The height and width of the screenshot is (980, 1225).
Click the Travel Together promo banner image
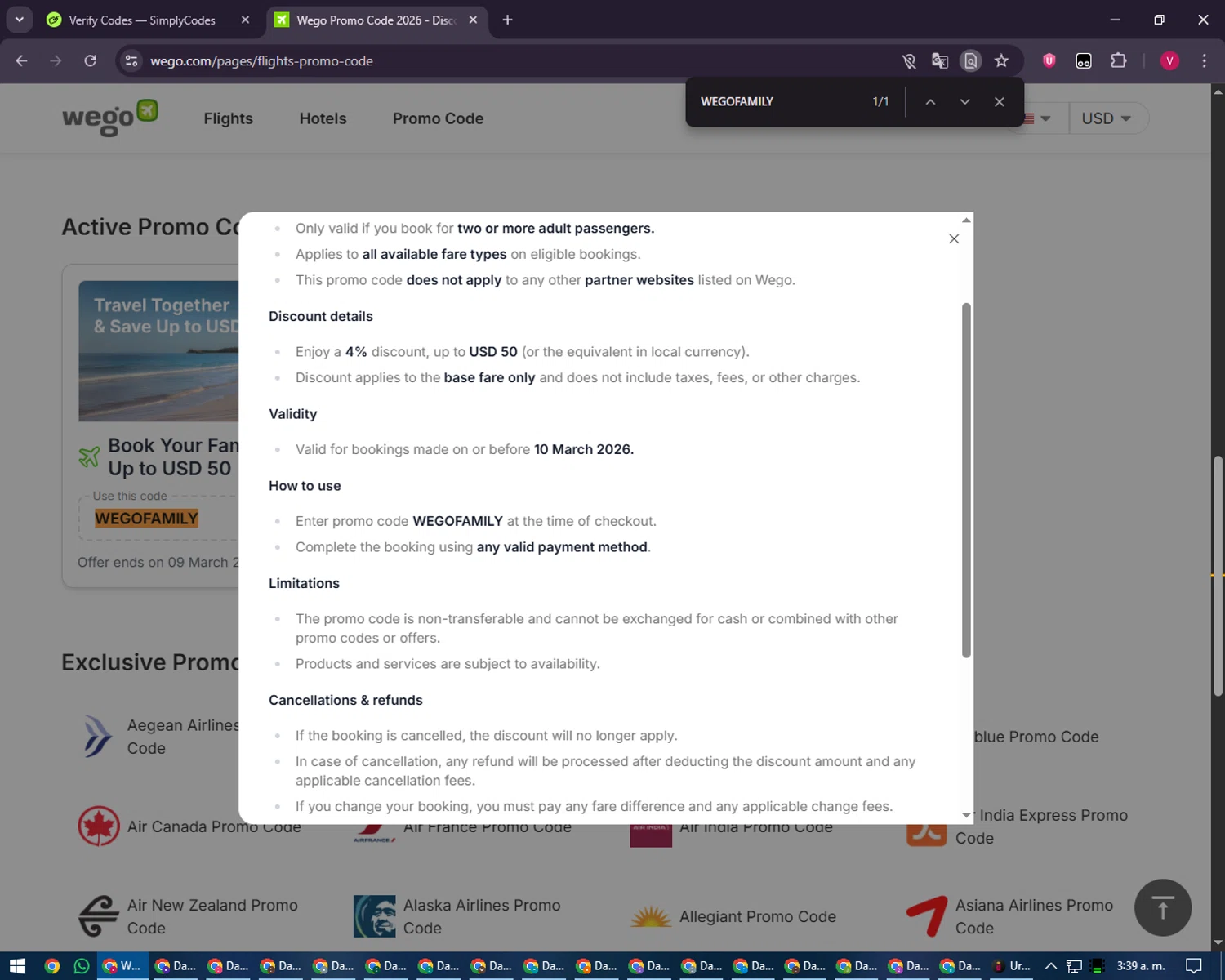[x=159, y=351]
